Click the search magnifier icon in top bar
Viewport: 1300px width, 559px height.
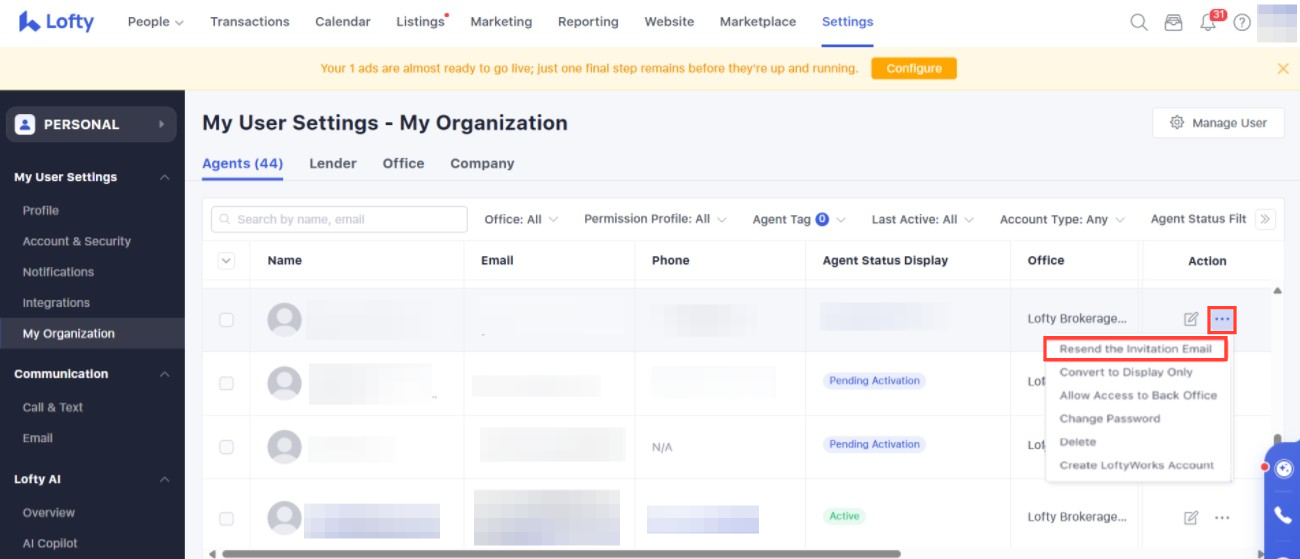tap(1138, 22)
